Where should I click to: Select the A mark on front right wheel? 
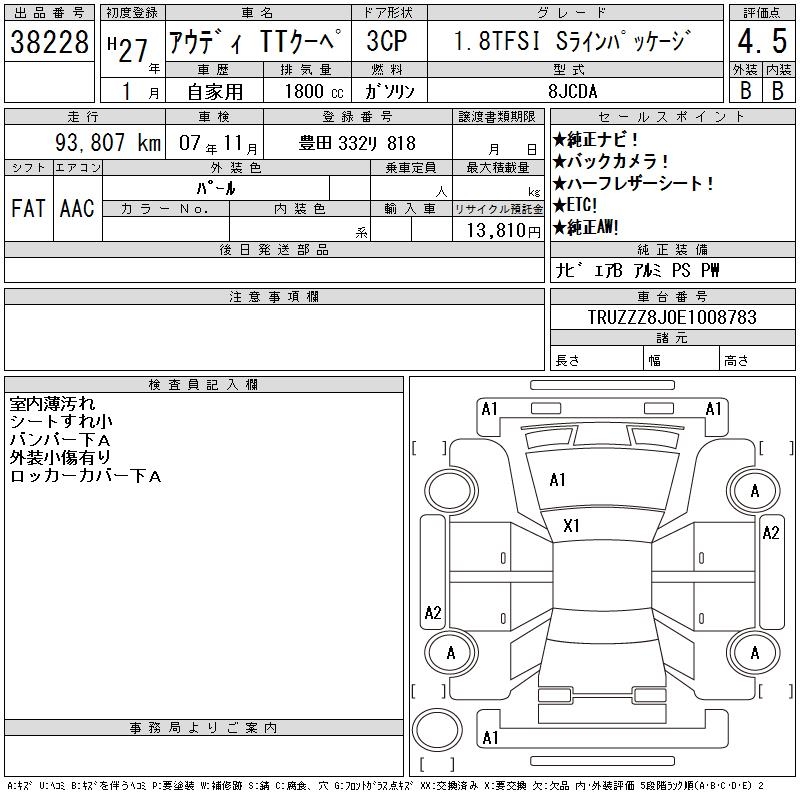click(755, 491)
